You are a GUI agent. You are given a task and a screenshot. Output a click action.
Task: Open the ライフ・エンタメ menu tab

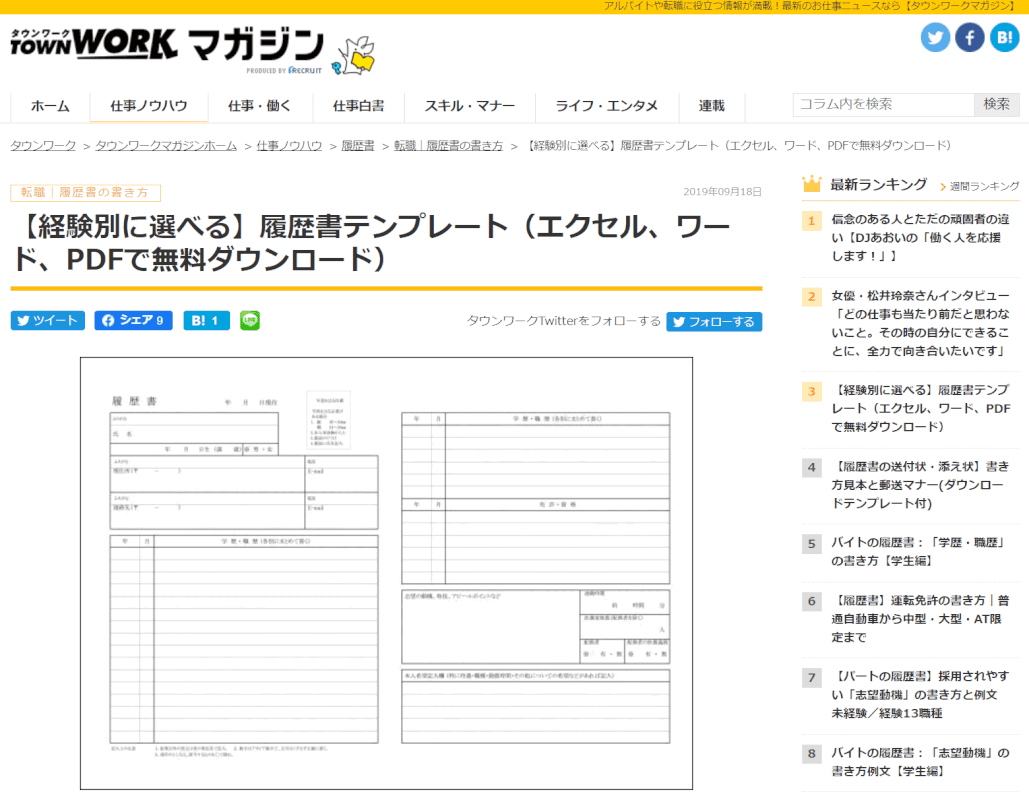point(606,106)
